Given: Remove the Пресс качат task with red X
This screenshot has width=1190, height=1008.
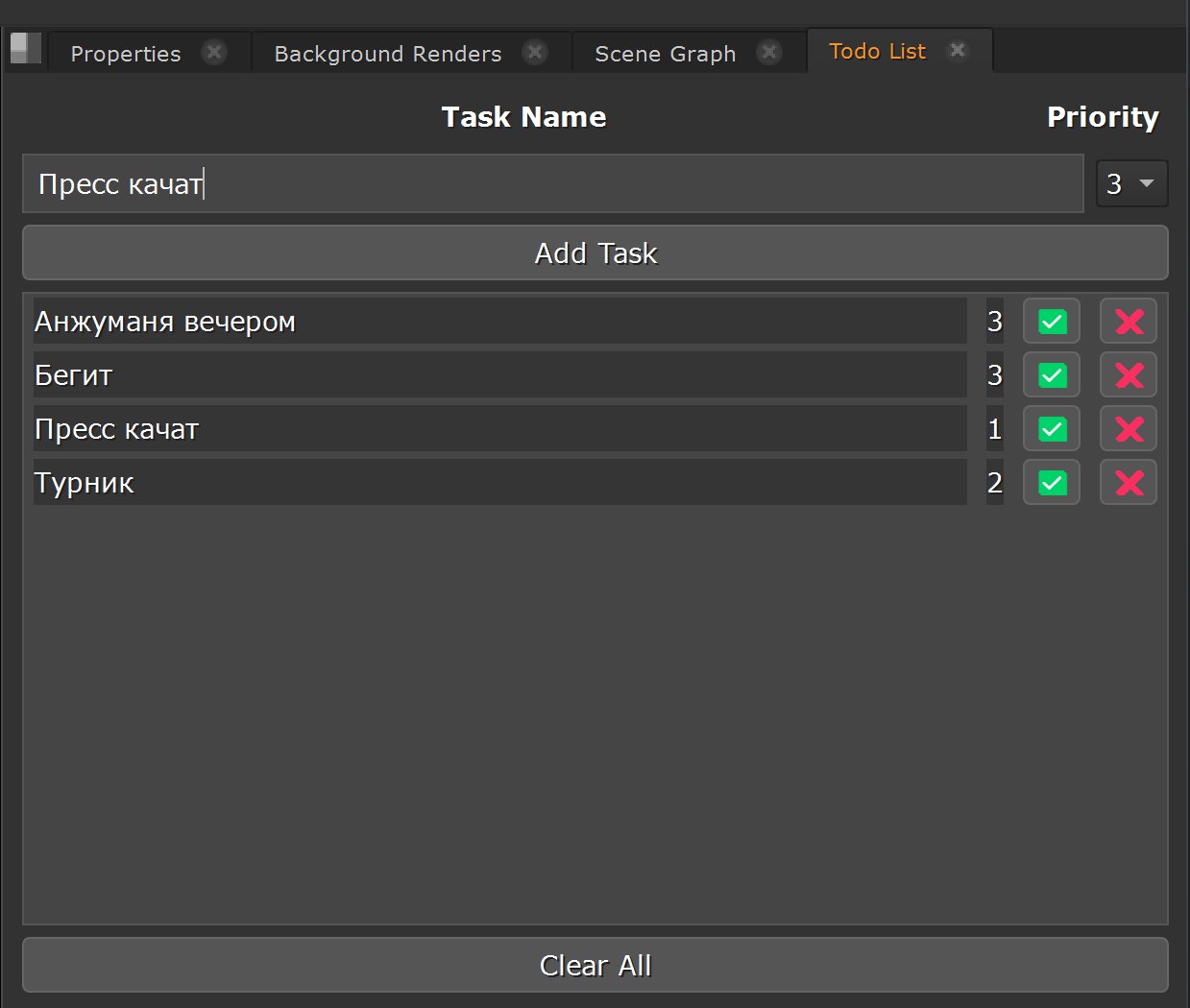Looking at the screenshot, I should click(1129, 429).
